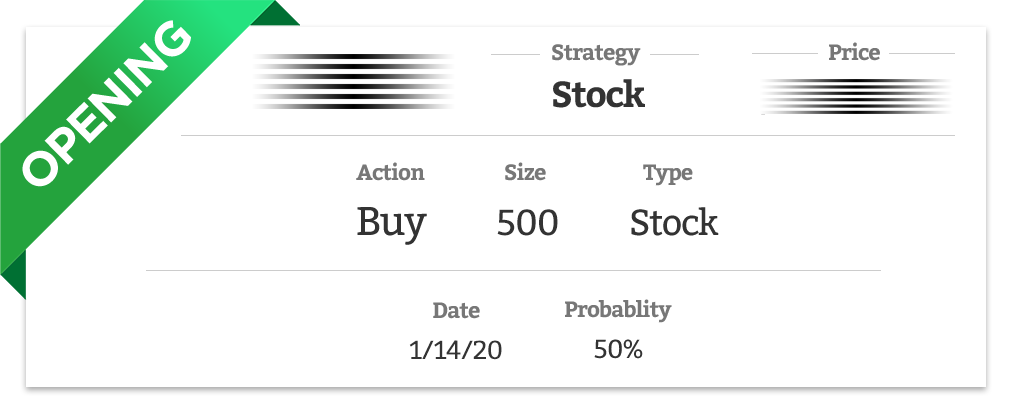Click the 1/14/20 date value
The width and height of the screenshot is (1012, 412).
point(456,350)
